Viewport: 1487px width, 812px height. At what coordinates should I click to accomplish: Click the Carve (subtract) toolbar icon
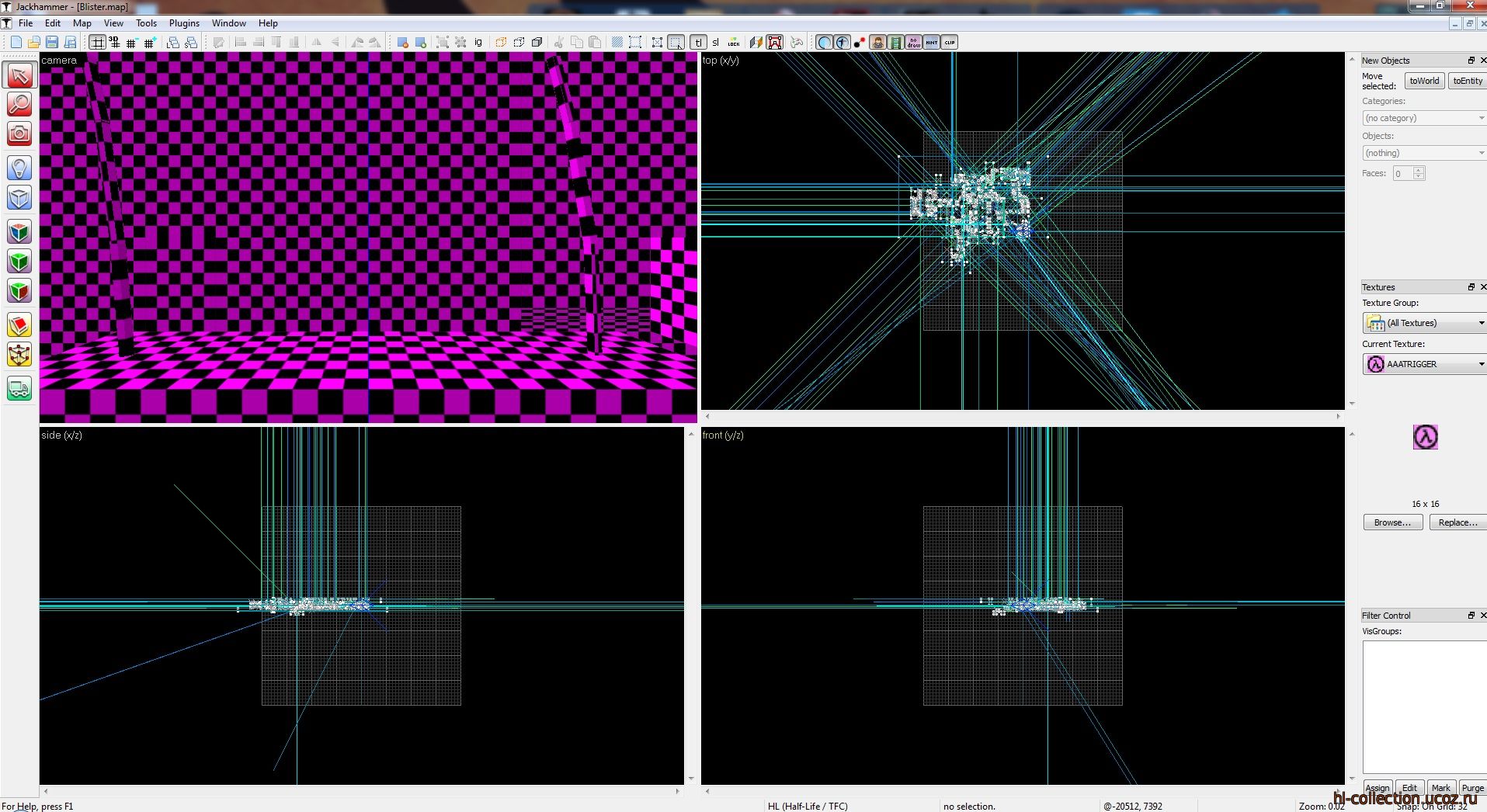[x=403, y=42]
